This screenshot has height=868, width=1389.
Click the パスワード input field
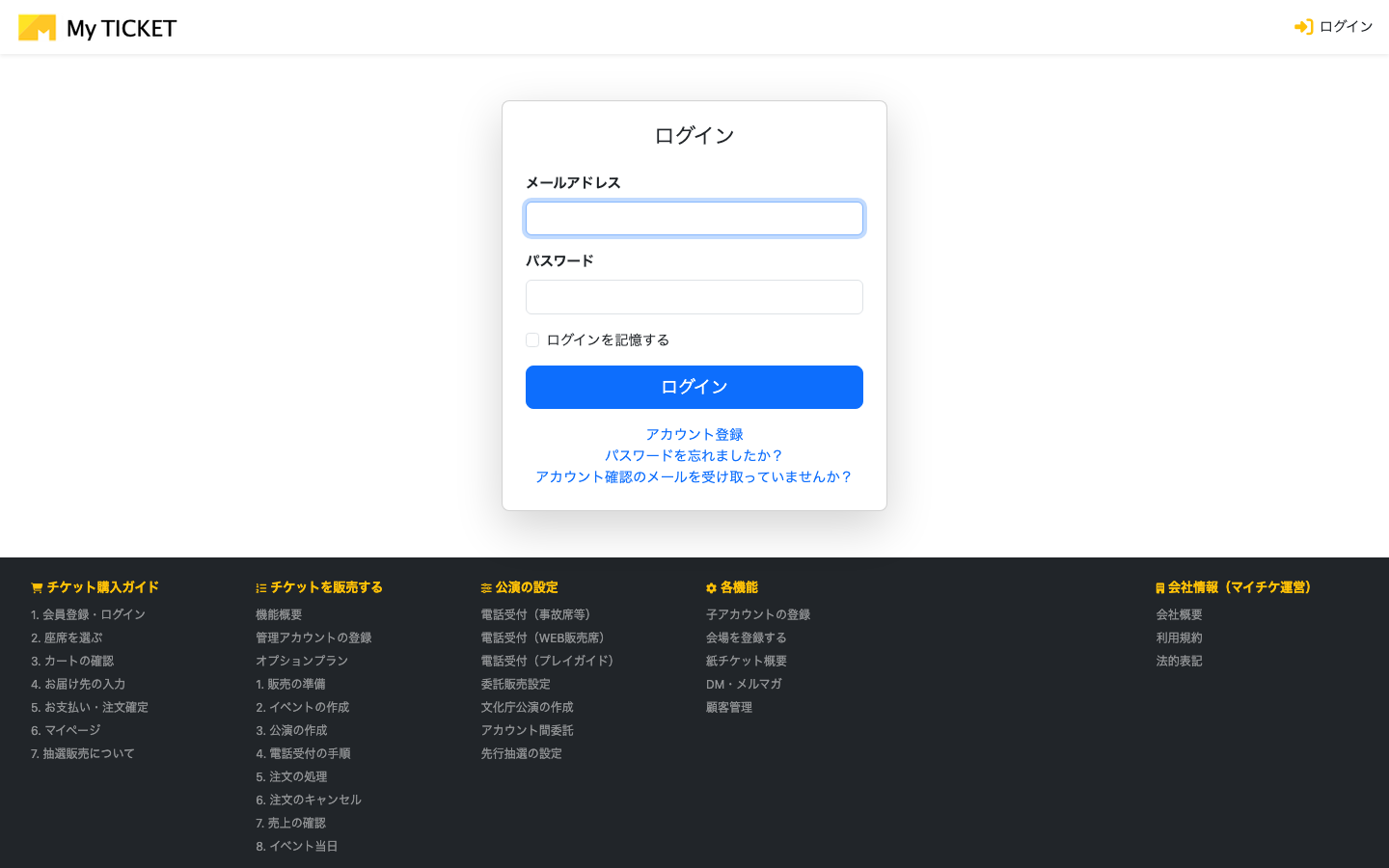[x=694, y=296]
